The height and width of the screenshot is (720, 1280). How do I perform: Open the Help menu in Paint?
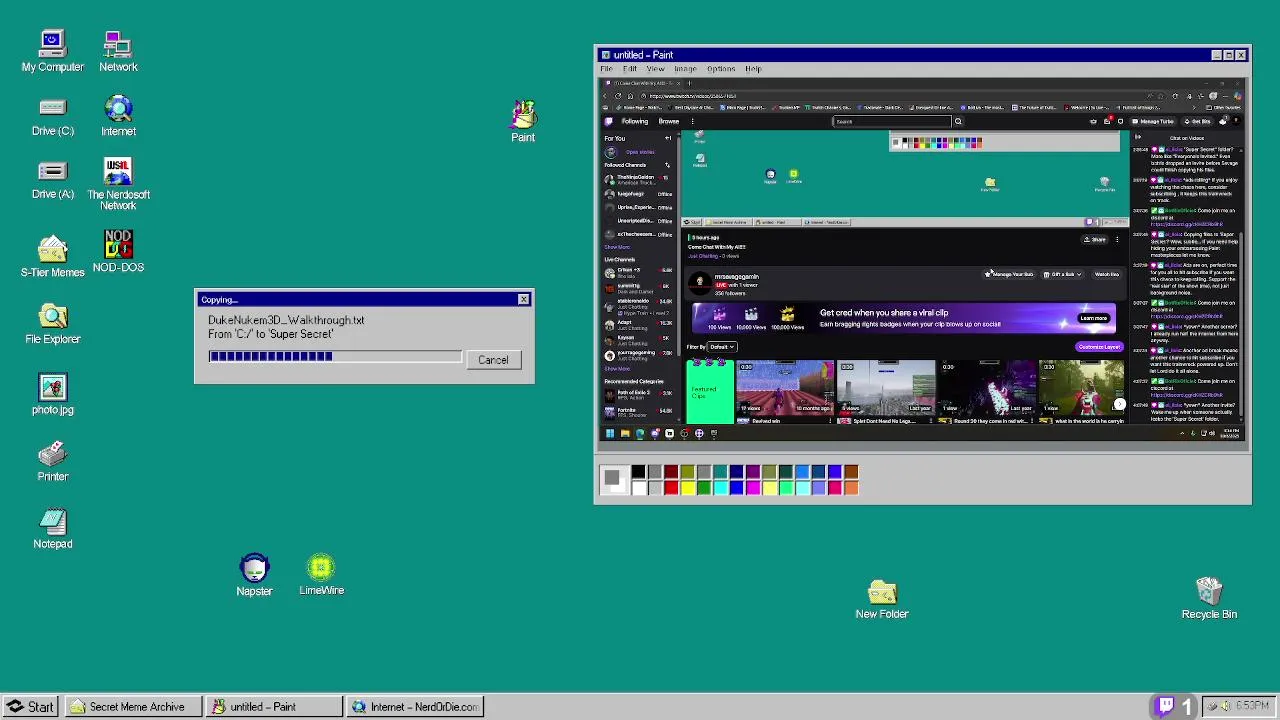752,69
